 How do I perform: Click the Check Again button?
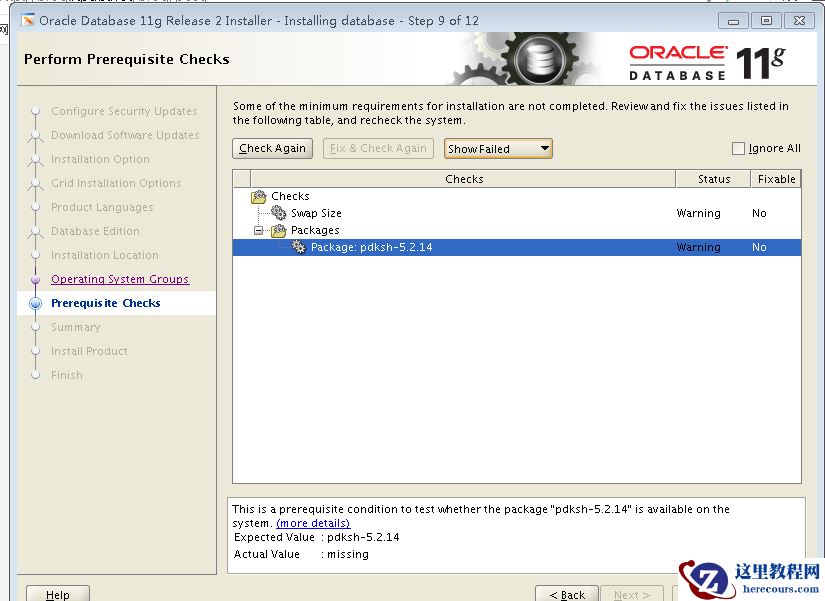click(272, 148)
